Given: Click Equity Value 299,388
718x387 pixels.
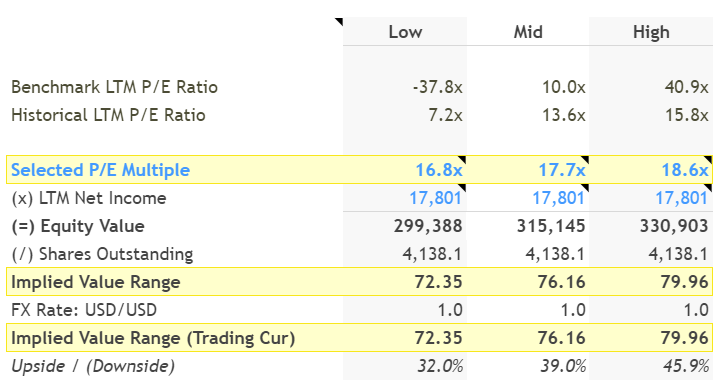Looking at the screenshot, I should [428, 226].
